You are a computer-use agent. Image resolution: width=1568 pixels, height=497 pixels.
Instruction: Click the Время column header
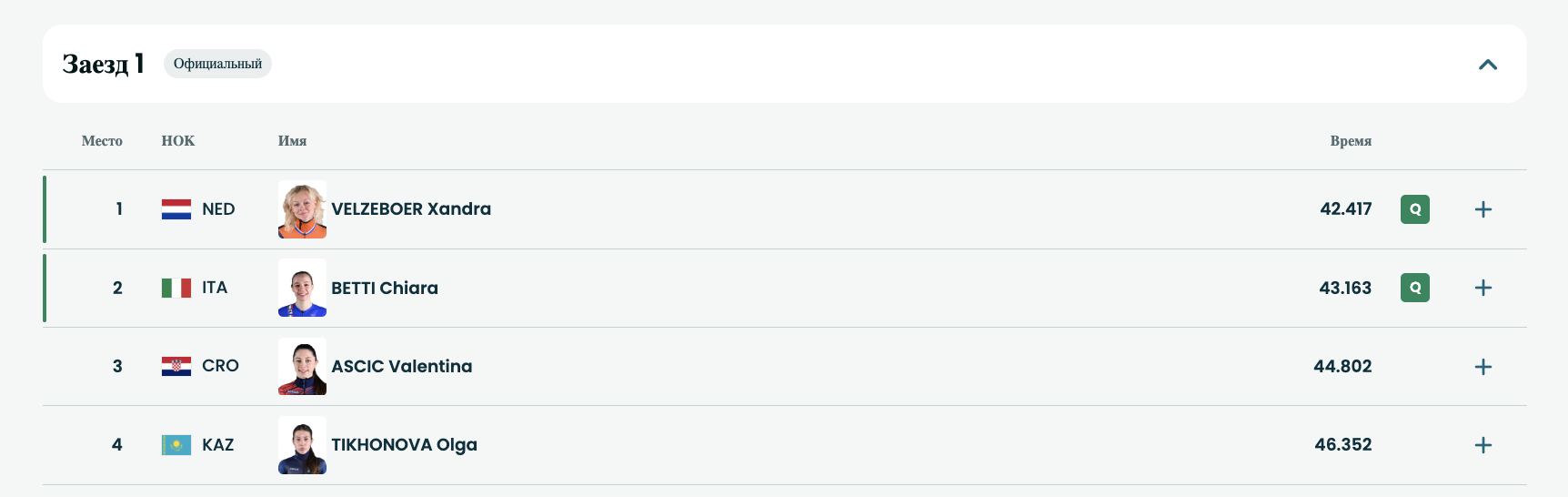[x=1351, y=141]
